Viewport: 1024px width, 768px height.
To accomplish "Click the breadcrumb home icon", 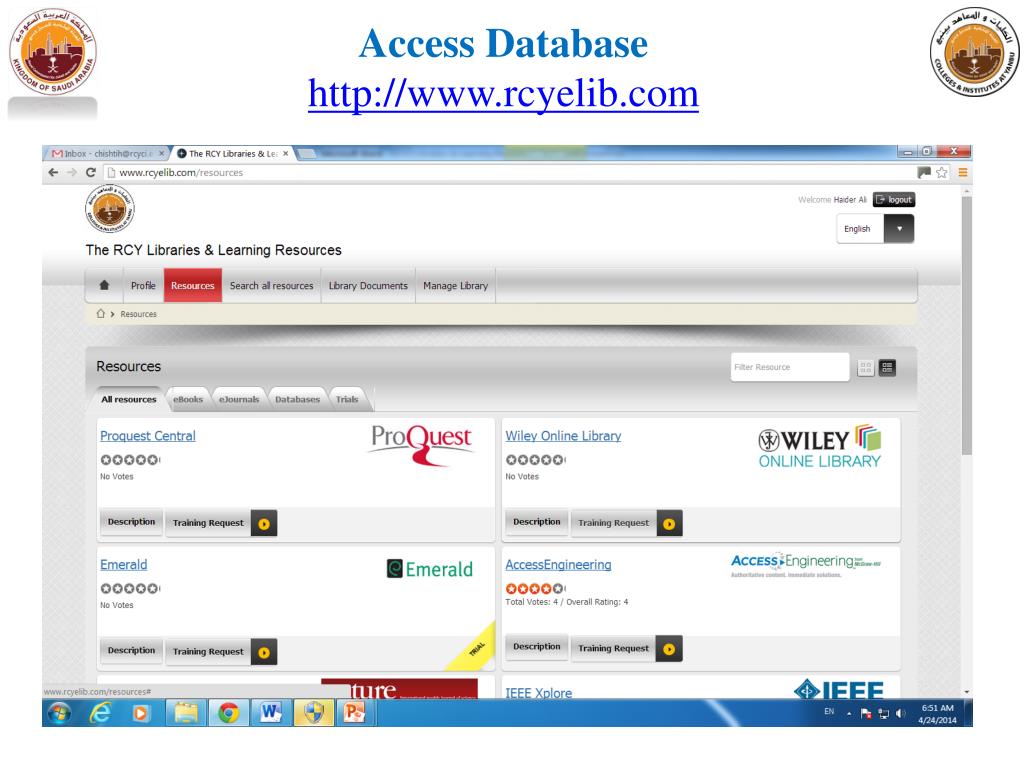I will pyautogui.click(x=101, y=313).
